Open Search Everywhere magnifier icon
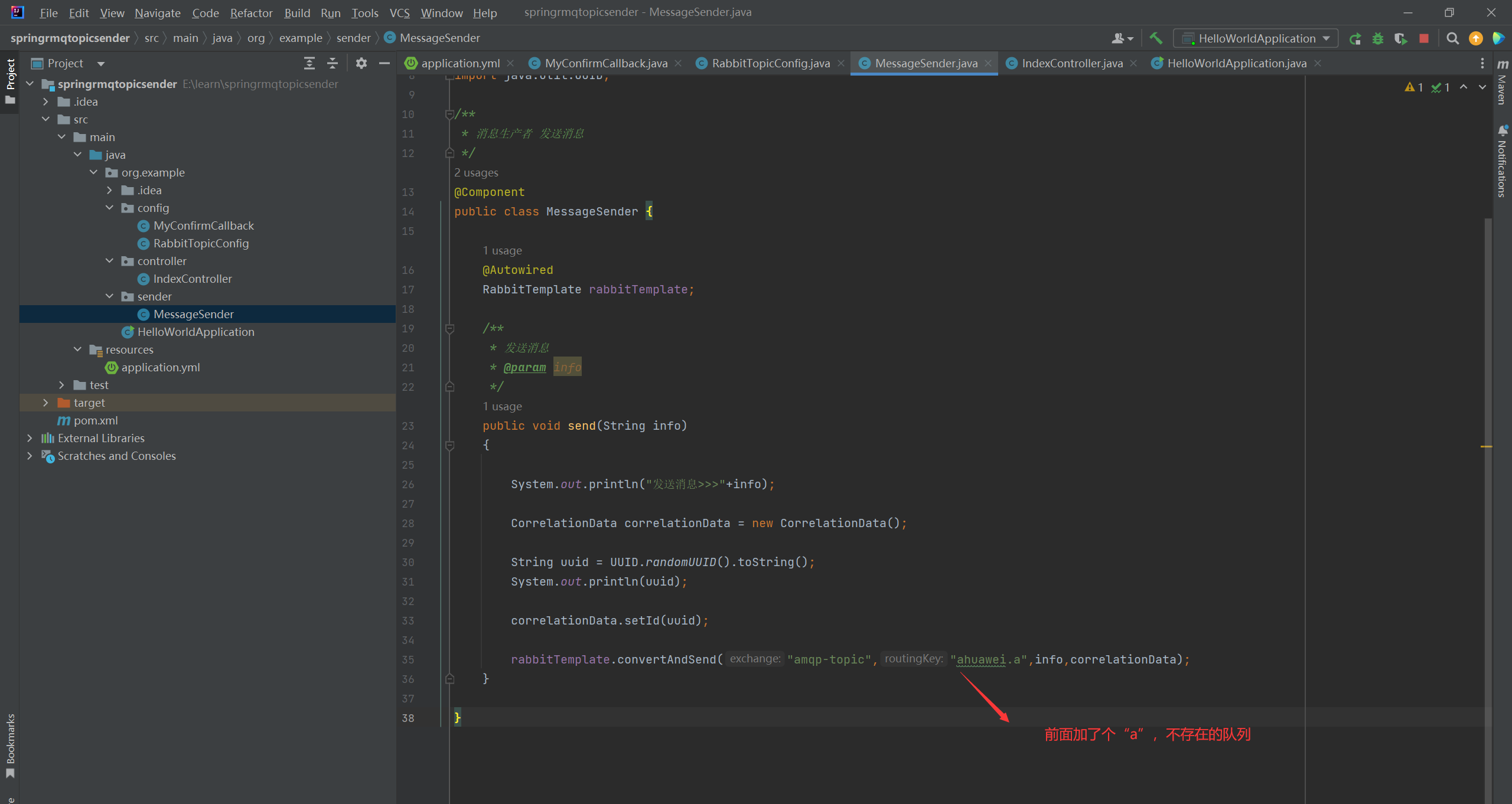1512x804 pixels. [1452, 38]
